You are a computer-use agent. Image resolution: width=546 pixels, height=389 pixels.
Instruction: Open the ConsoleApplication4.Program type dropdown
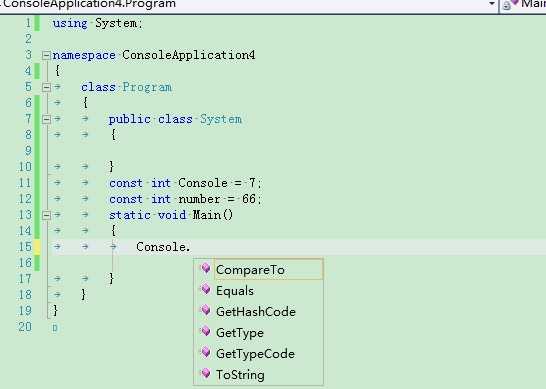(492, 4)
